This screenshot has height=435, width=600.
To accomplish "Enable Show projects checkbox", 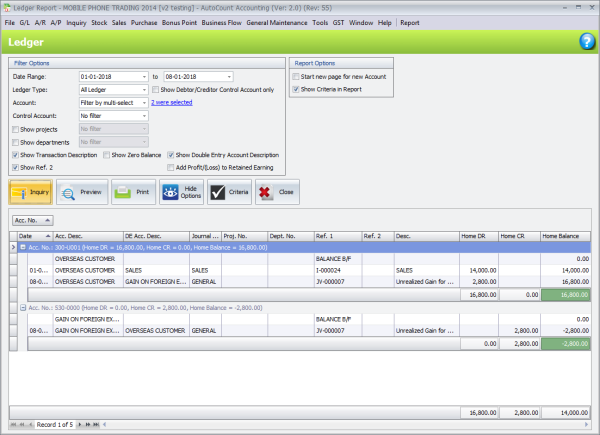I will click(x=15, y=129).
